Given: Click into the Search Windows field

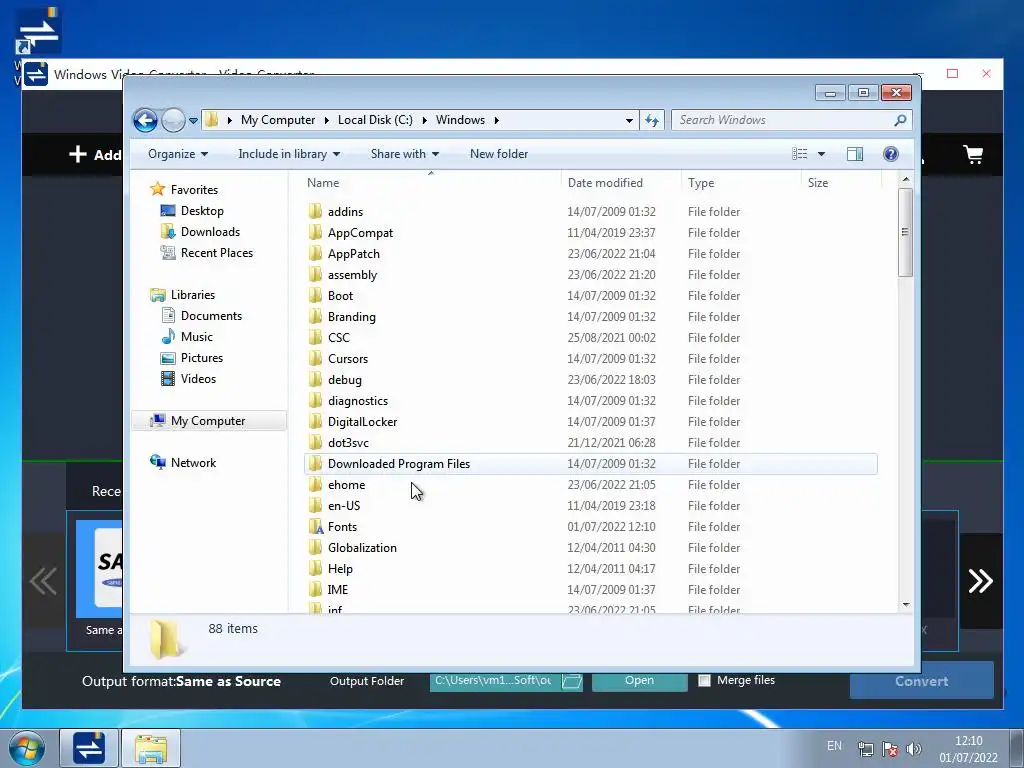Looking at the screenshot, I should [x=782, y=120].
